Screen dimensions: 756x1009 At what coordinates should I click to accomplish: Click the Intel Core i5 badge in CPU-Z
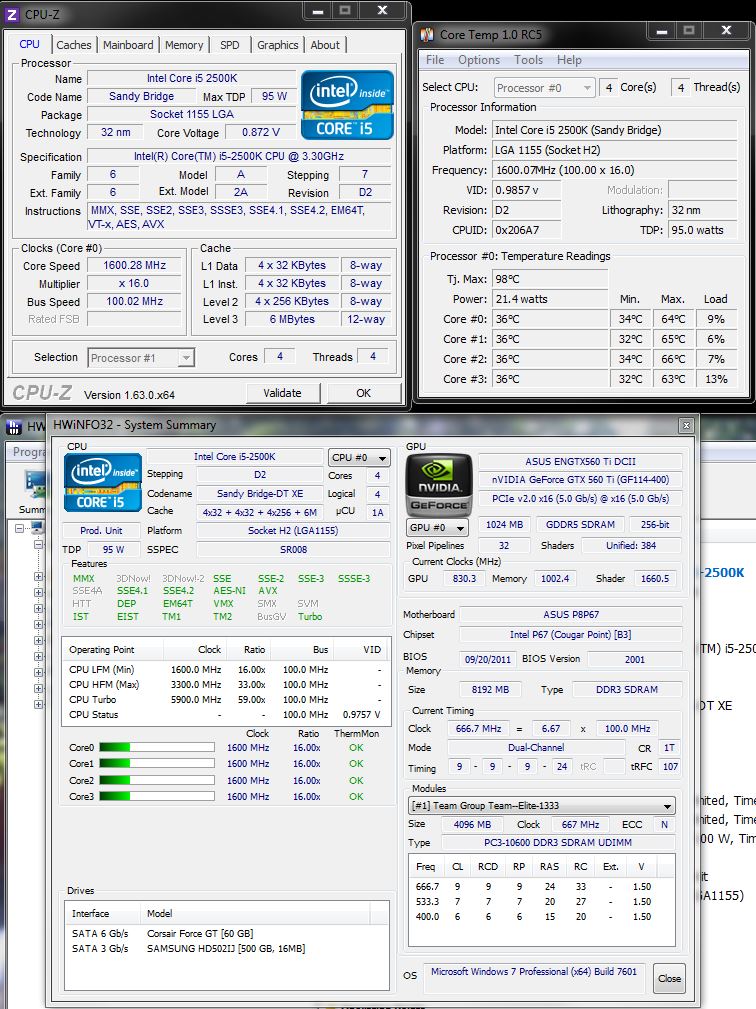tap(347, 105)
